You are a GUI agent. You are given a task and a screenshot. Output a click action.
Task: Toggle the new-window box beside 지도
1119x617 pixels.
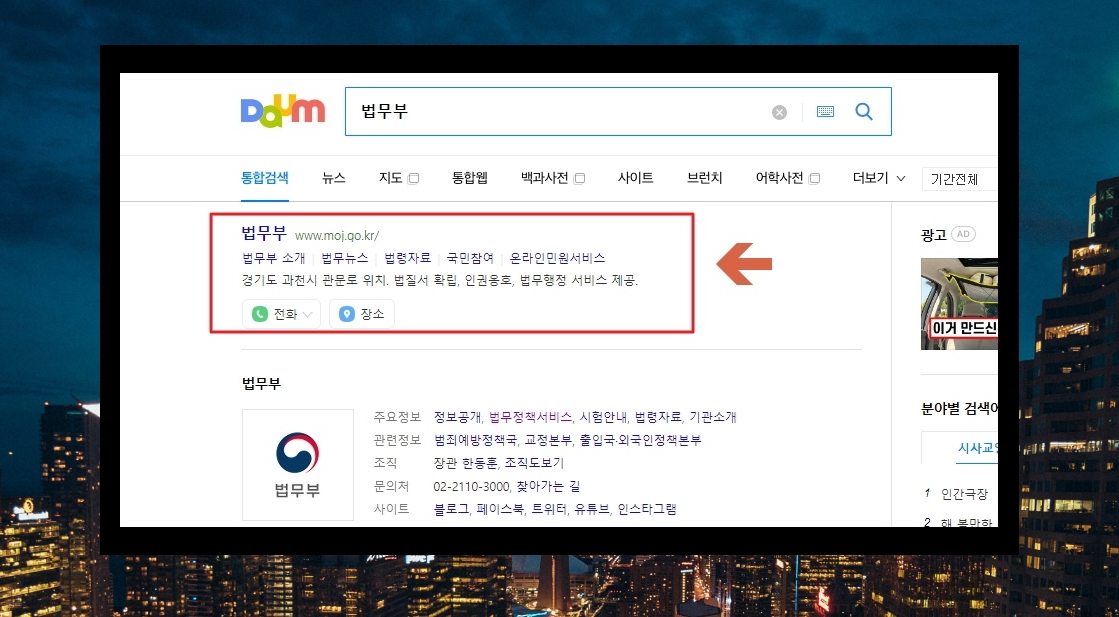coord(413,178)
